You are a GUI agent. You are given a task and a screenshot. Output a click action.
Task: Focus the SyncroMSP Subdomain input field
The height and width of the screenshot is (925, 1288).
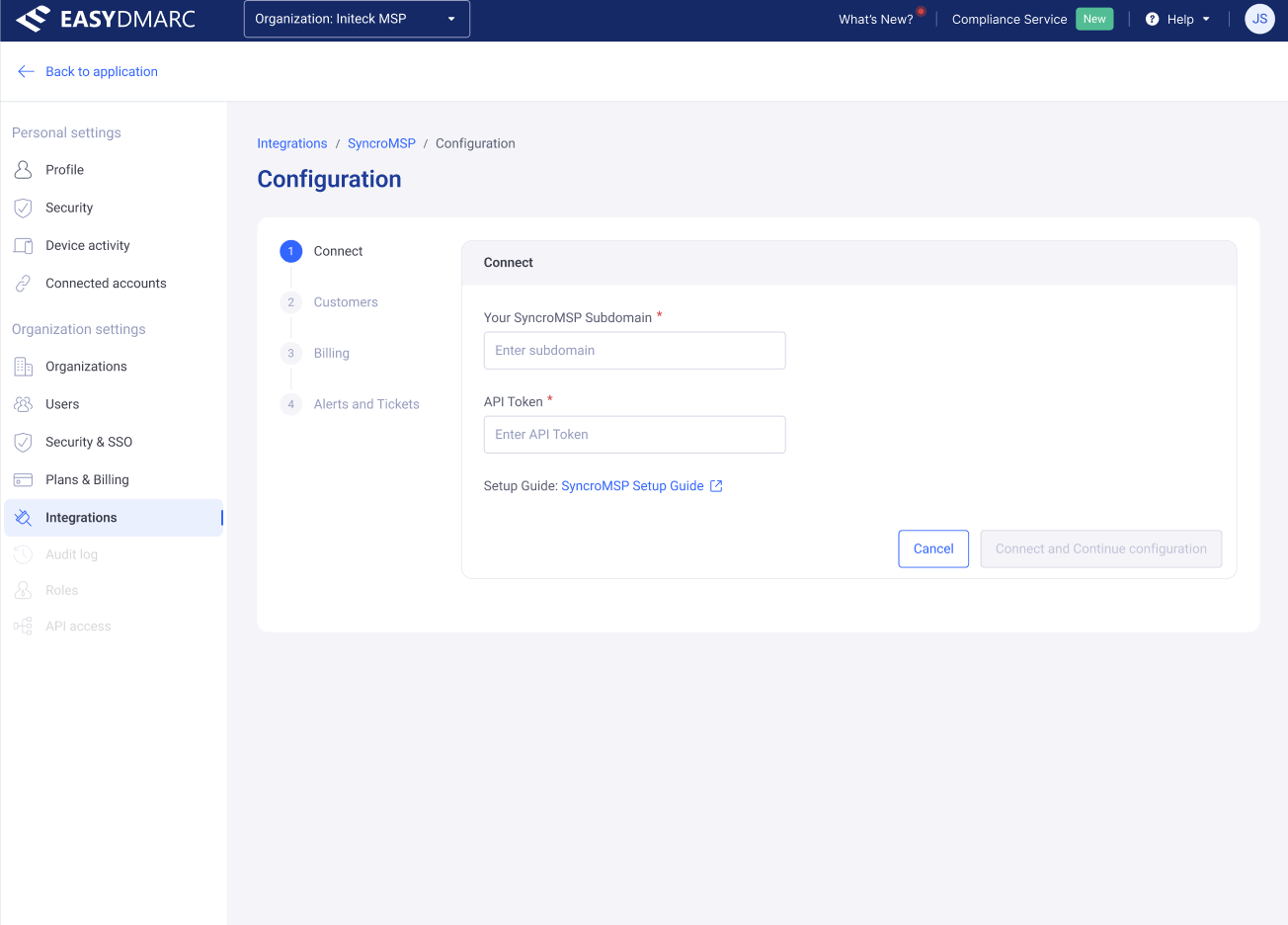(x=634, y=351)
